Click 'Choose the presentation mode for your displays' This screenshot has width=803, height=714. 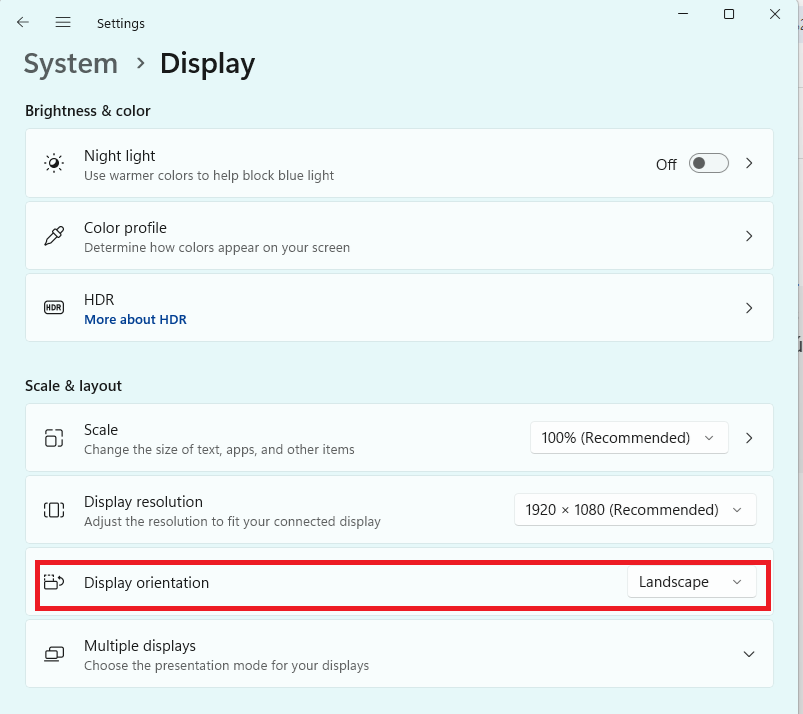point(226,665)
